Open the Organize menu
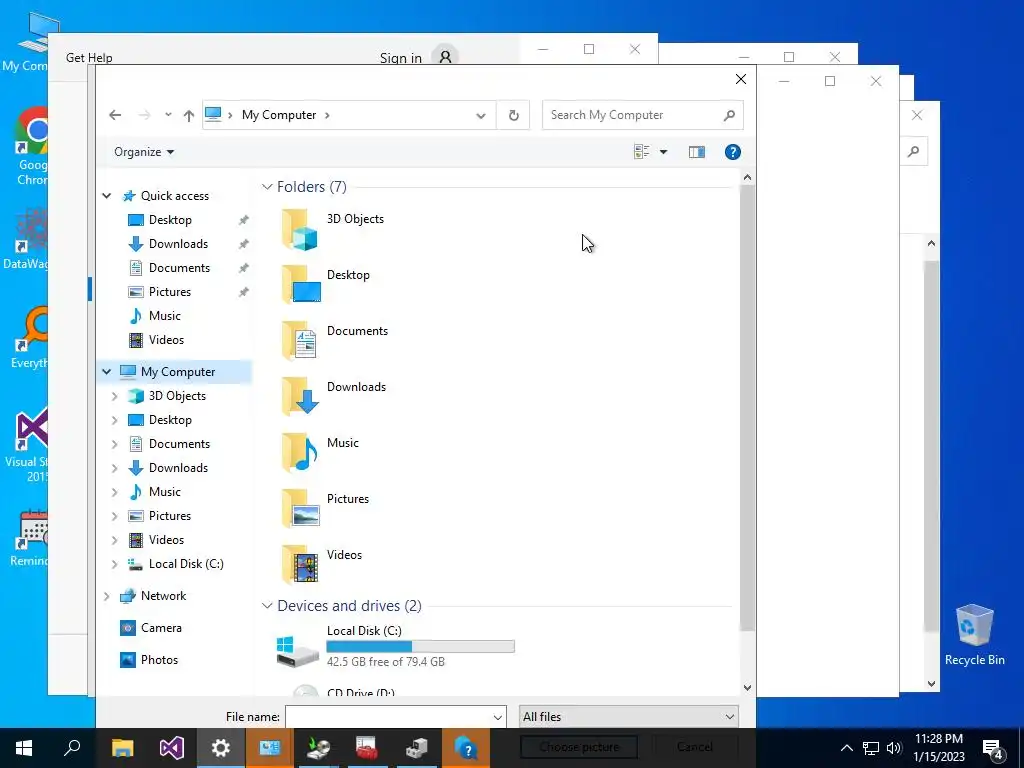 point(144,152)
